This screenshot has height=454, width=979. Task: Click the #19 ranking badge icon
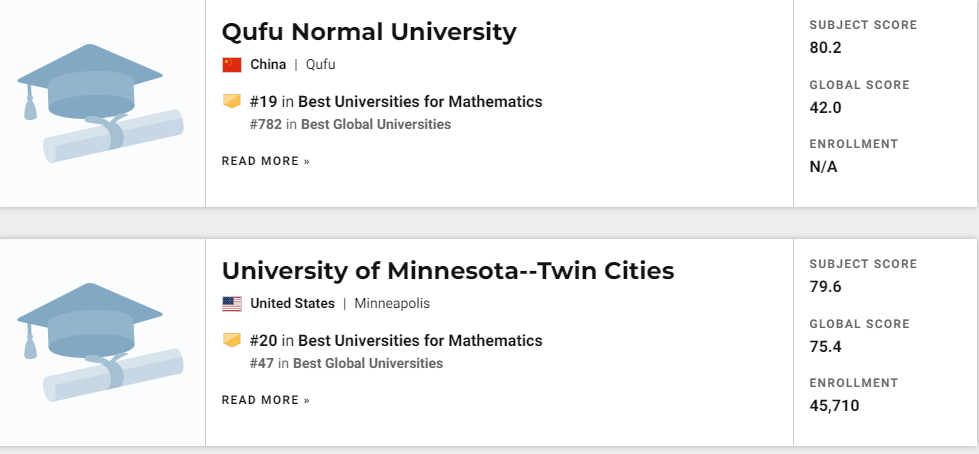(232, 101)
